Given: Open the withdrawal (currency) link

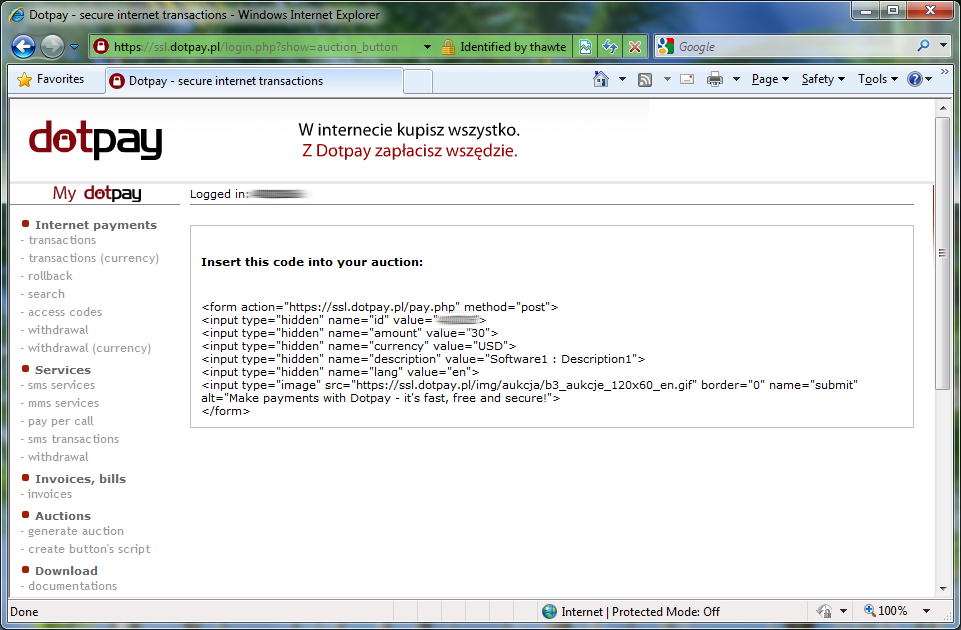Looking at the screenshot, I should click(89, 348).
